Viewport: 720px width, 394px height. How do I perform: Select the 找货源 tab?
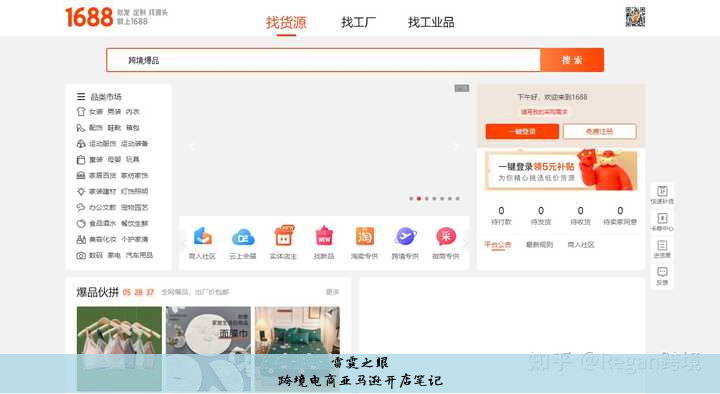tap(286, 22)
